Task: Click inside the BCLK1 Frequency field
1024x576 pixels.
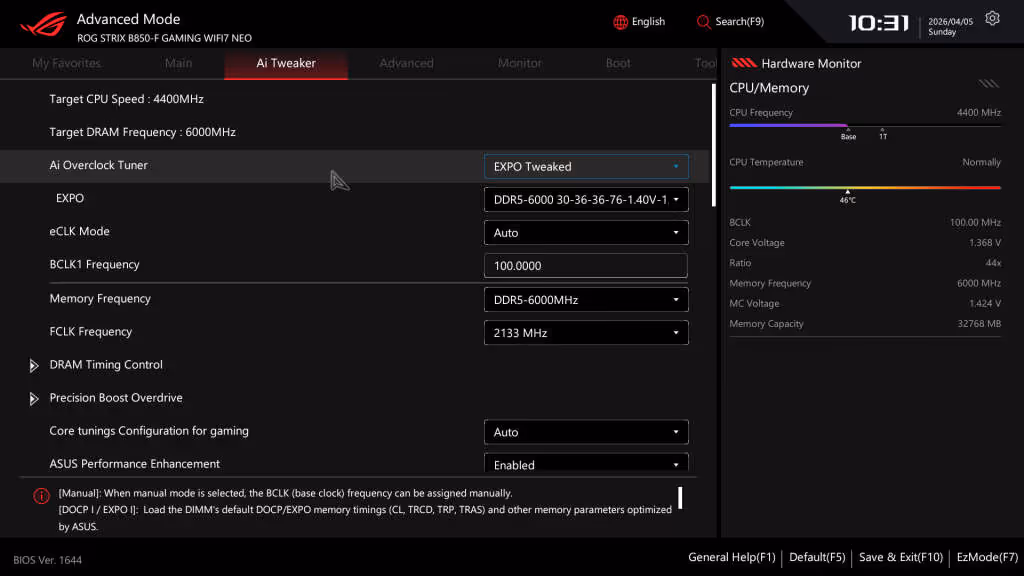Action: (585, 265)
